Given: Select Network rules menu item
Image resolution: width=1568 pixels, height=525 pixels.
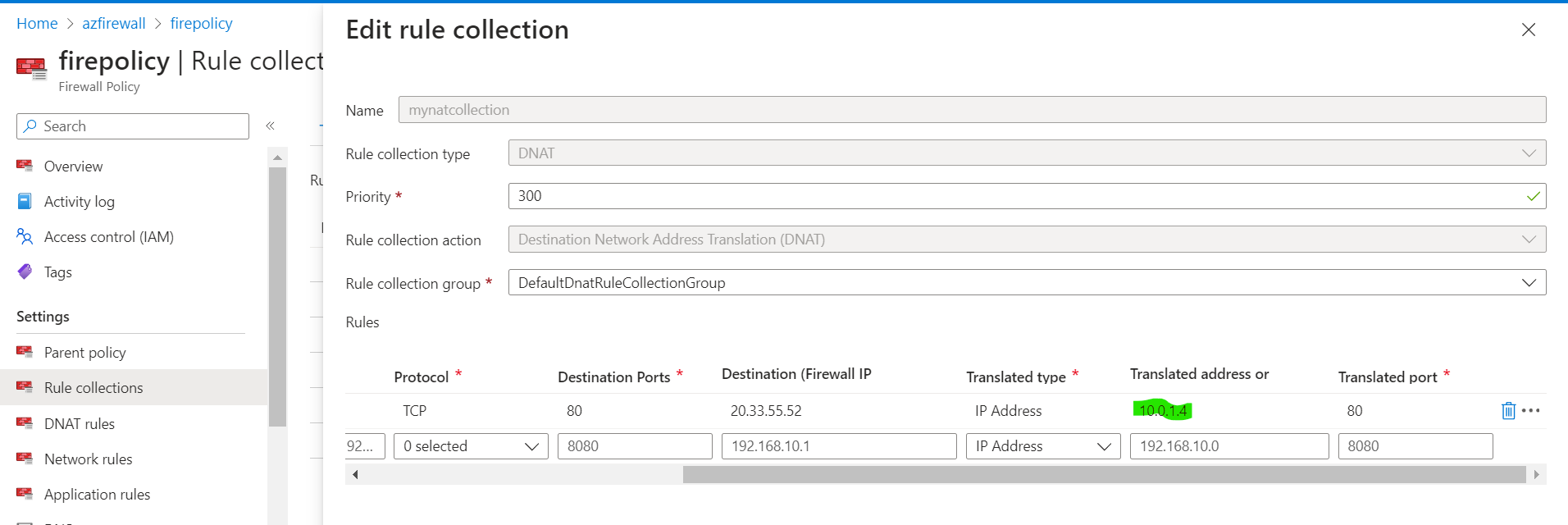Looking at the screenshot, I should coord(88,459).
